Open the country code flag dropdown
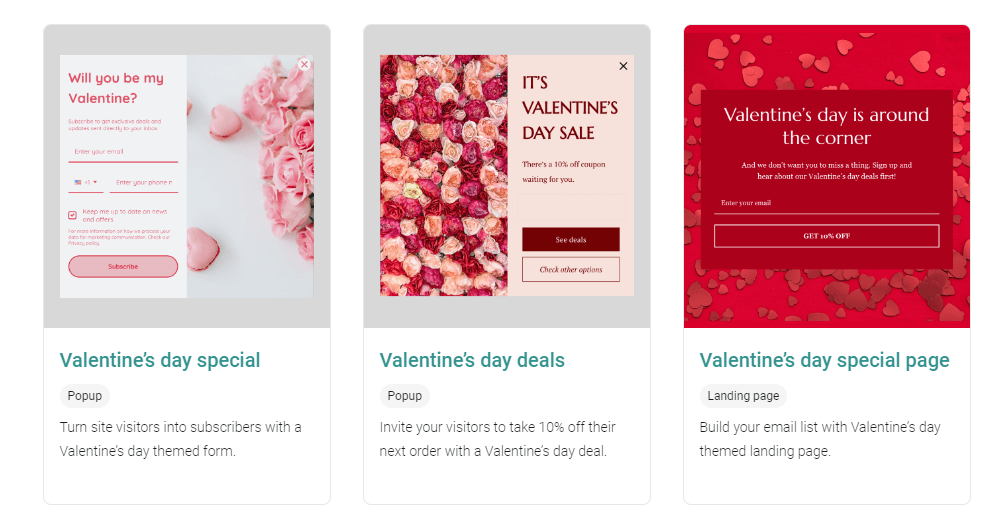The width and height of the screenshot is (1005, 526). (x=86, y=183)
